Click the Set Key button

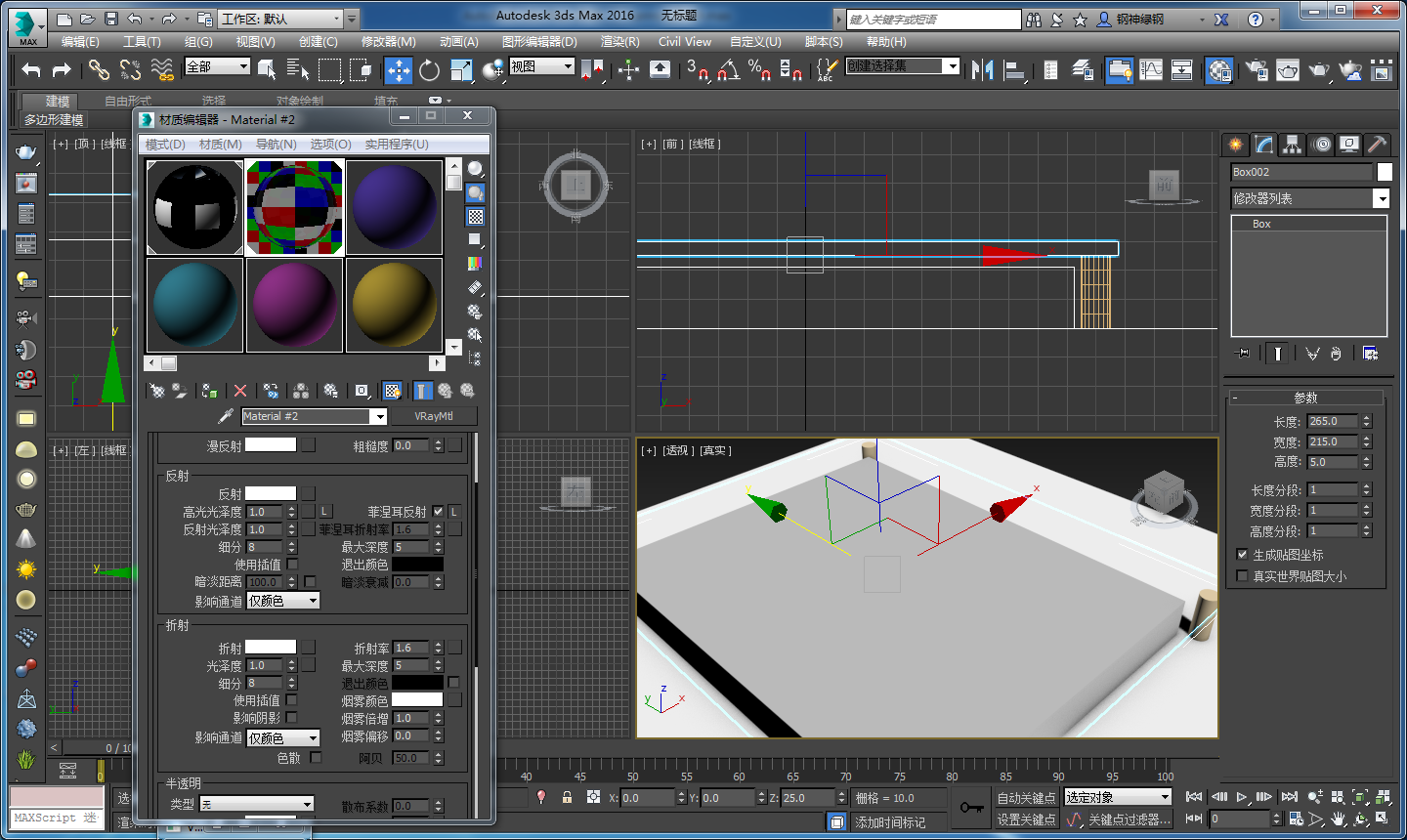1026,819
